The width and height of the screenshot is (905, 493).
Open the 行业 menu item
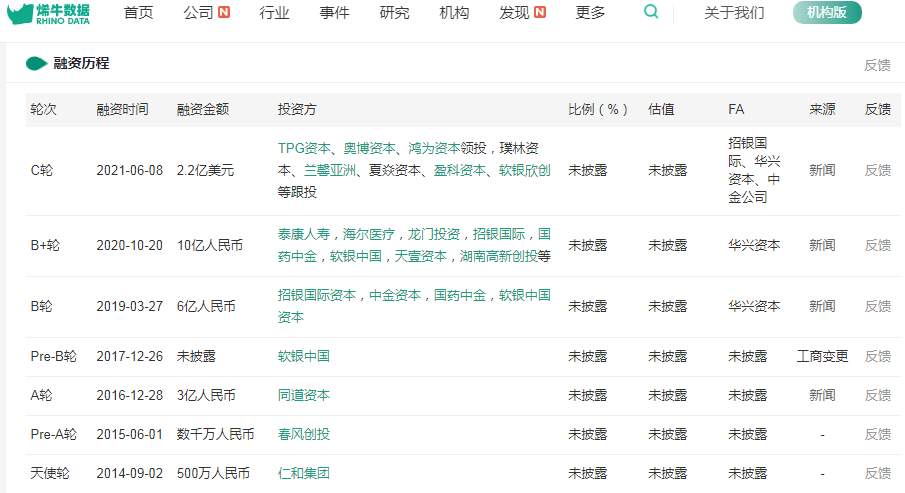[x=274, y=13]
